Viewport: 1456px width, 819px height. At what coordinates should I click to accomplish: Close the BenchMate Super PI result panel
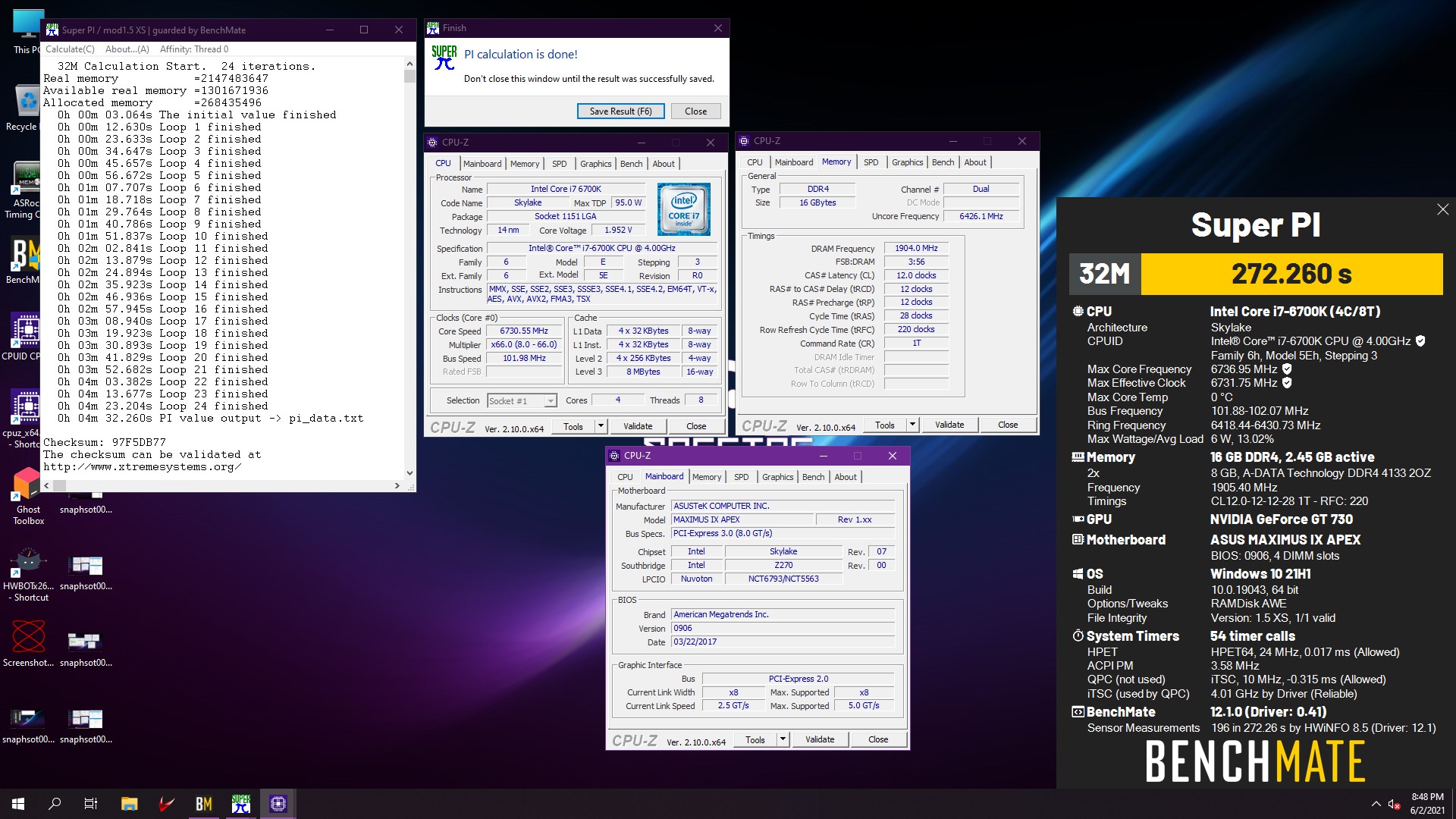click(x=1442, y=209)
